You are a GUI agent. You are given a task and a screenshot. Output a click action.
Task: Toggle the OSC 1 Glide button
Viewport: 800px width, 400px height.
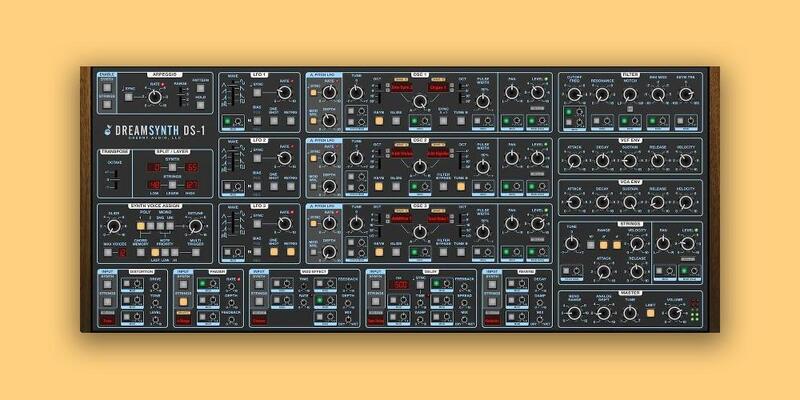click(396, 121)
